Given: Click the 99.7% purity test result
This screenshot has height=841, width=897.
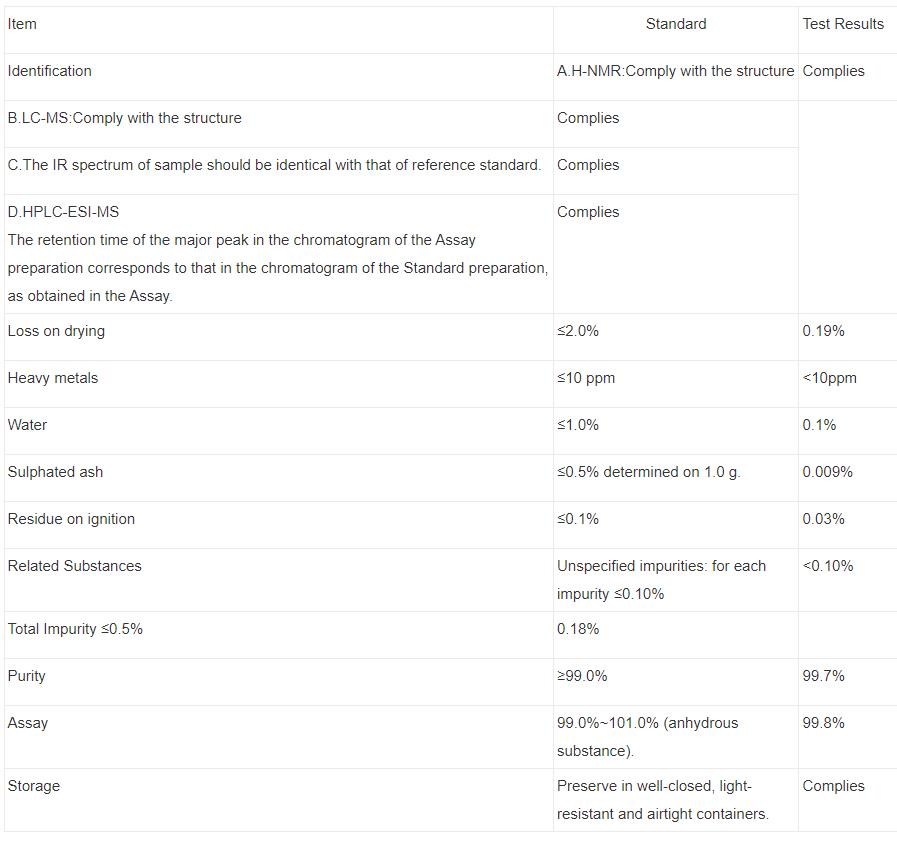Looking at the screenshot, I should pos(823,676).
